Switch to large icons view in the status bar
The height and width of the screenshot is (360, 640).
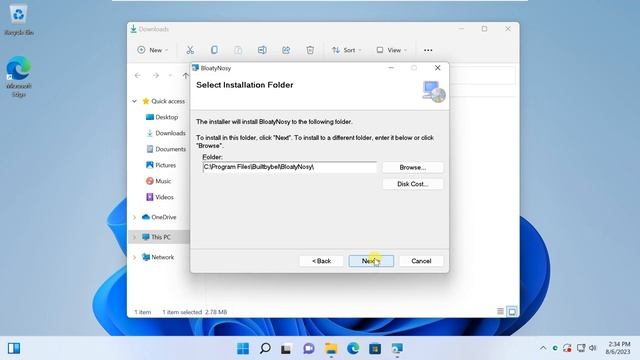click(512, 311)
